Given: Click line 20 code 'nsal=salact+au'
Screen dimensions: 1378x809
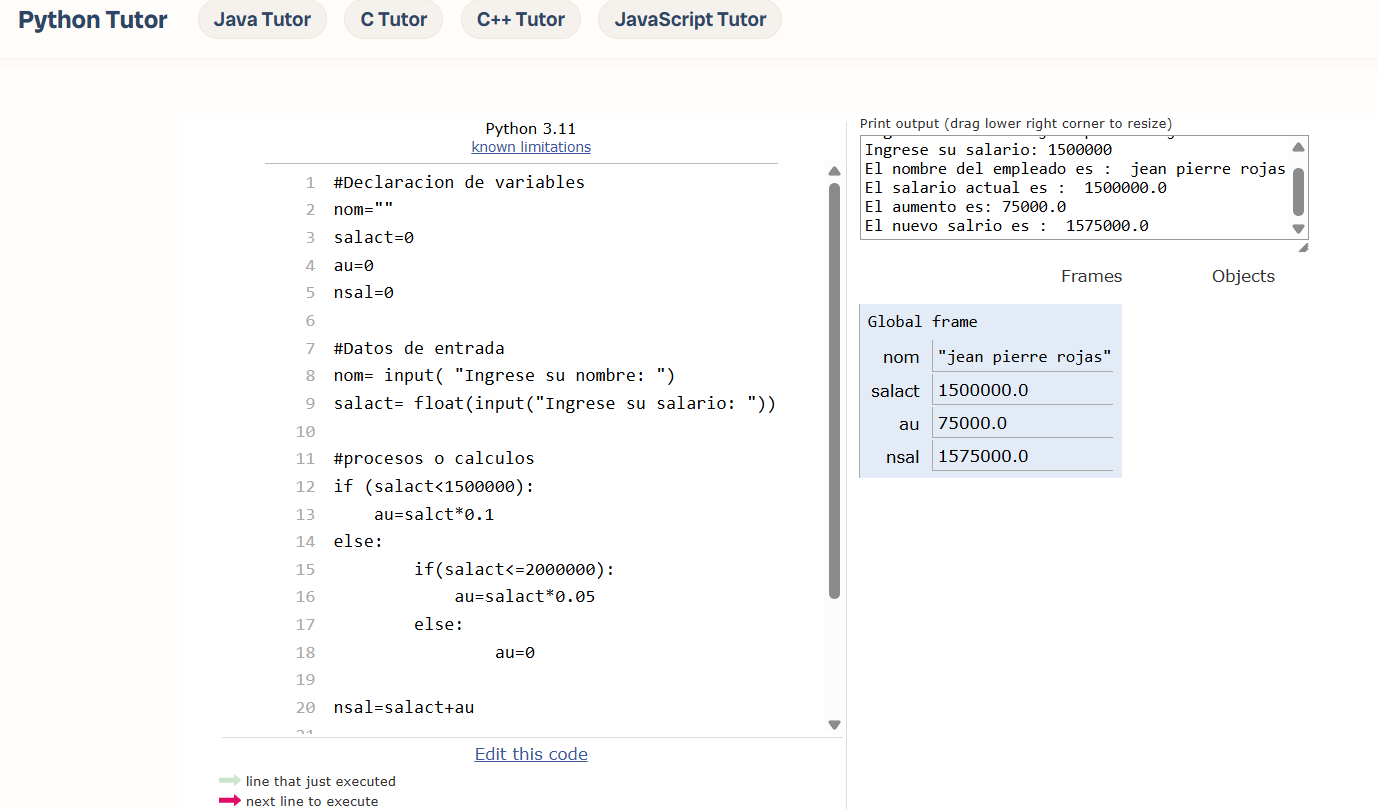Looking at the screenshot, I should click(404, 708).
